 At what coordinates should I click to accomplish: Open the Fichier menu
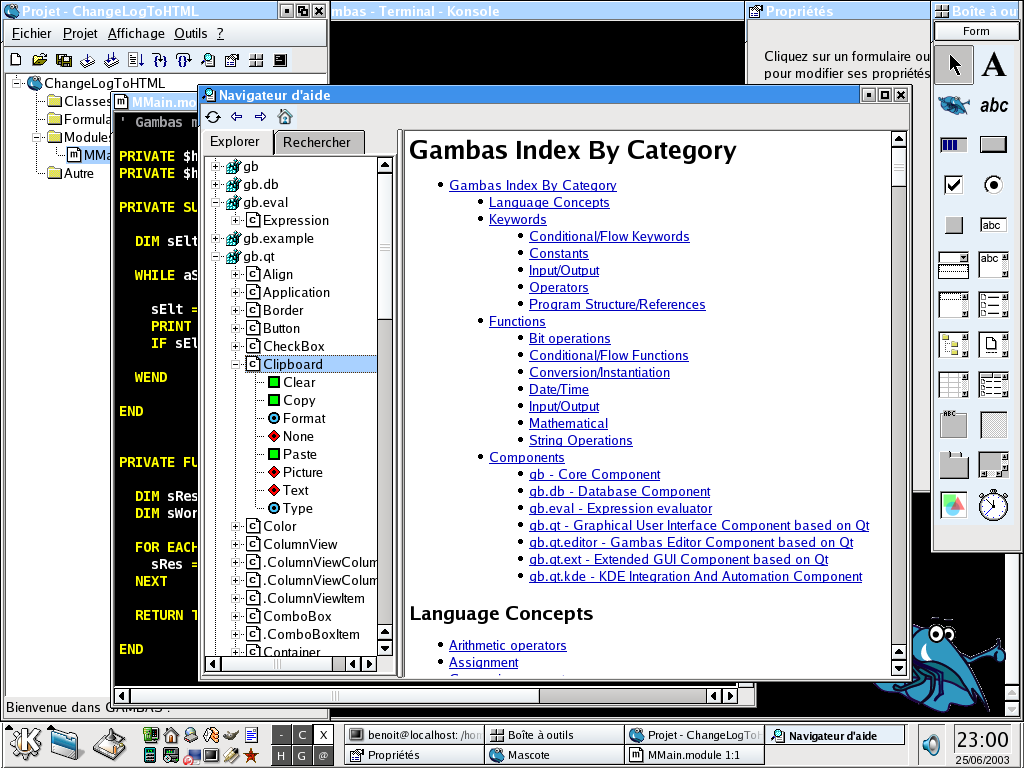point(31,33)
